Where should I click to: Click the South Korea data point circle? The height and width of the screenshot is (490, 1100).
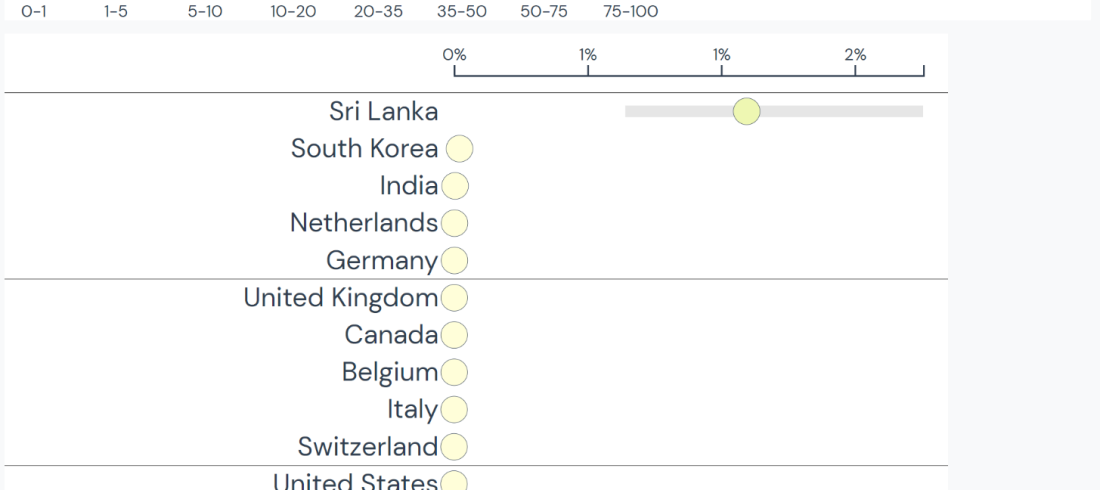459,149
